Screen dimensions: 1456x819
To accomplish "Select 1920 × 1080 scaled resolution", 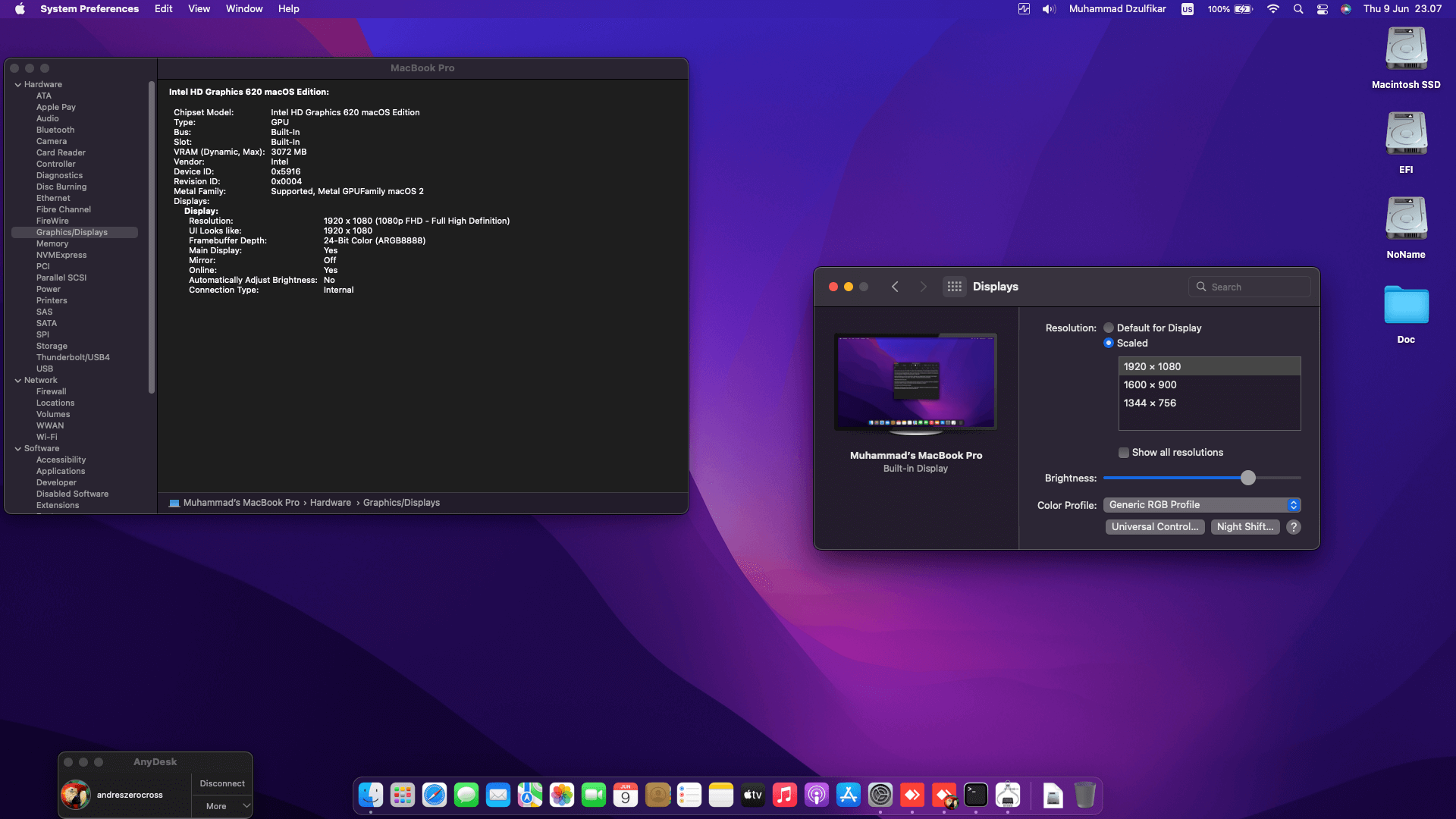I will click(1210, 367).
